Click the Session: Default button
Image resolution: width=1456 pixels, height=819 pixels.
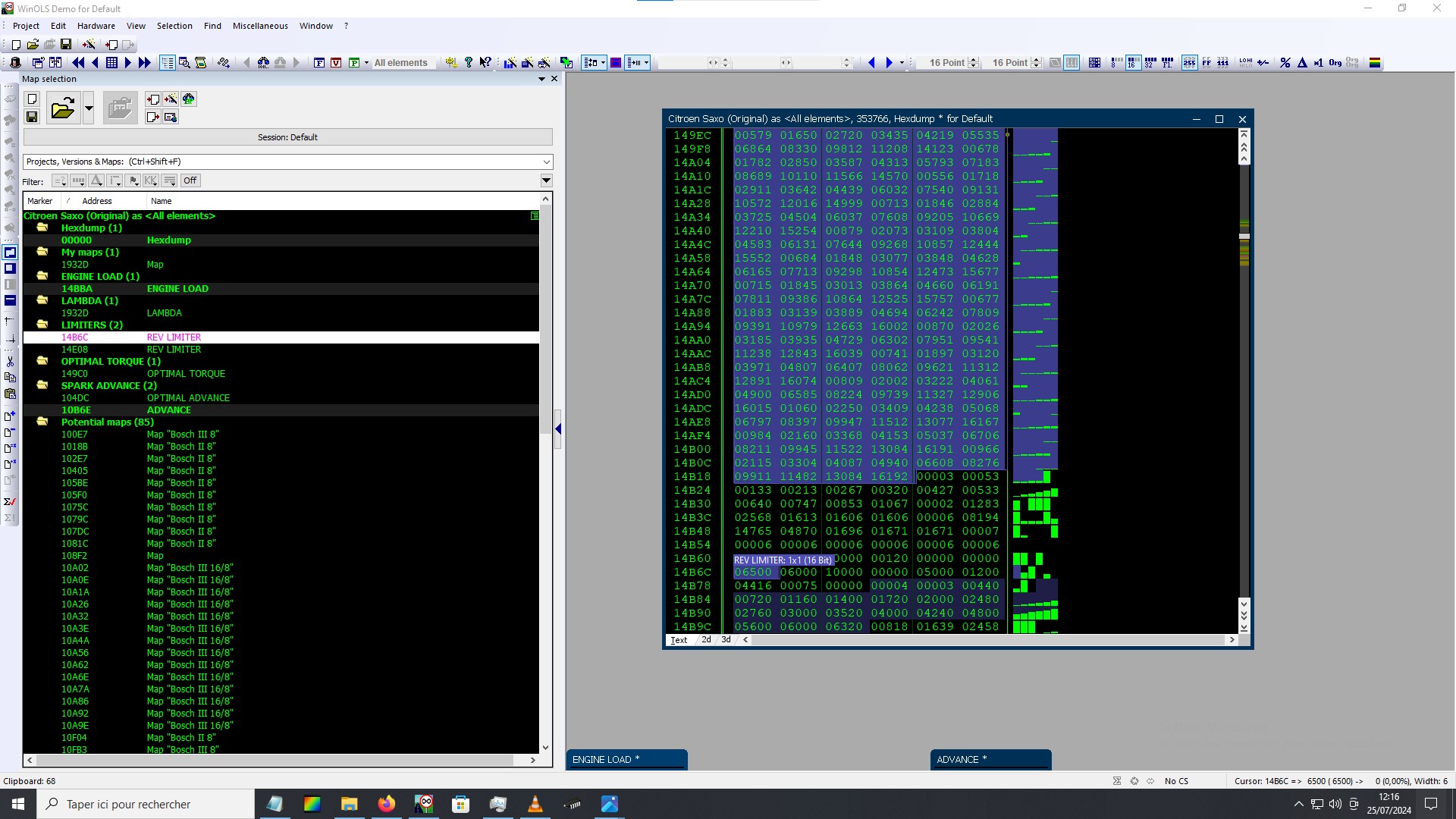[287, 137]
